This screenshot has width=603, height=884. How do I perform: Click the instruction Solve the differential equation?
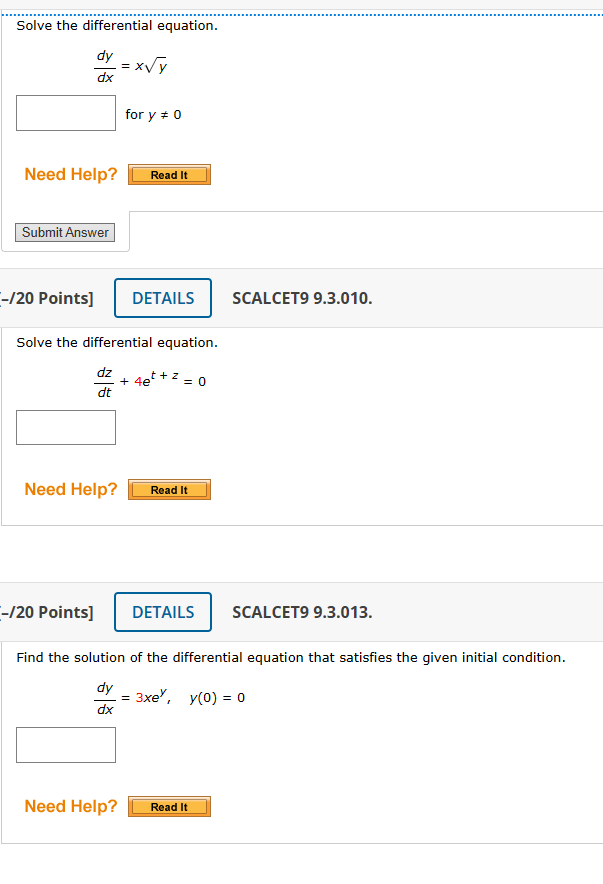pos(115,25)
